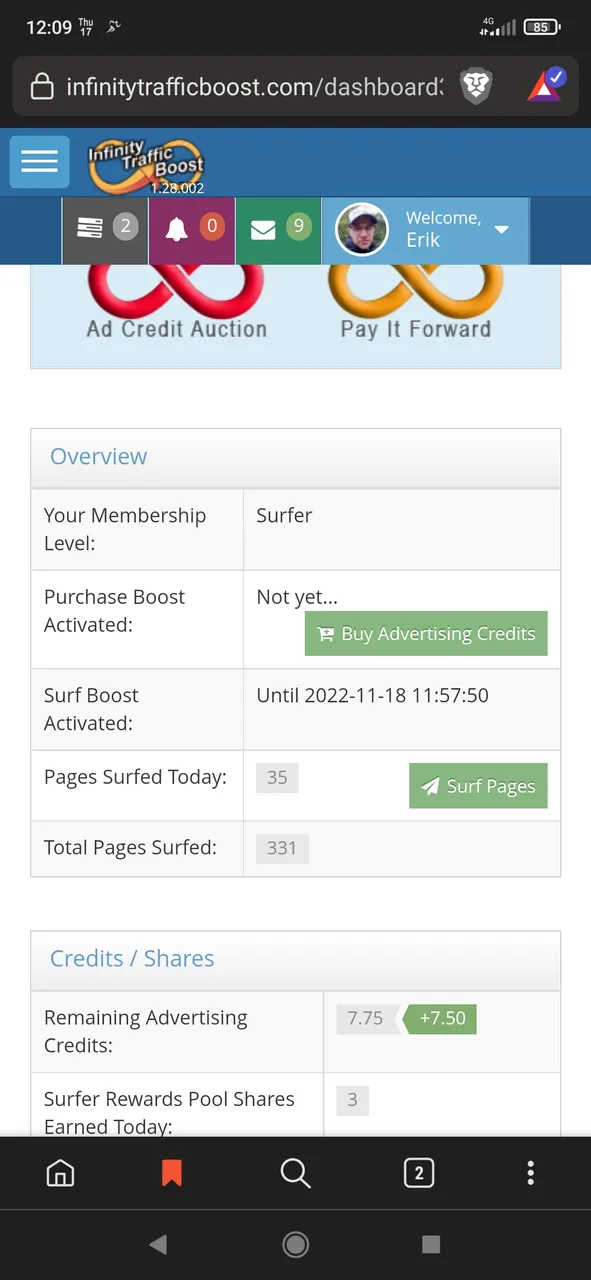Click the Buy Advertising Credits button
This screenshot has width=591, height=1280.
(x=426, y=634)
